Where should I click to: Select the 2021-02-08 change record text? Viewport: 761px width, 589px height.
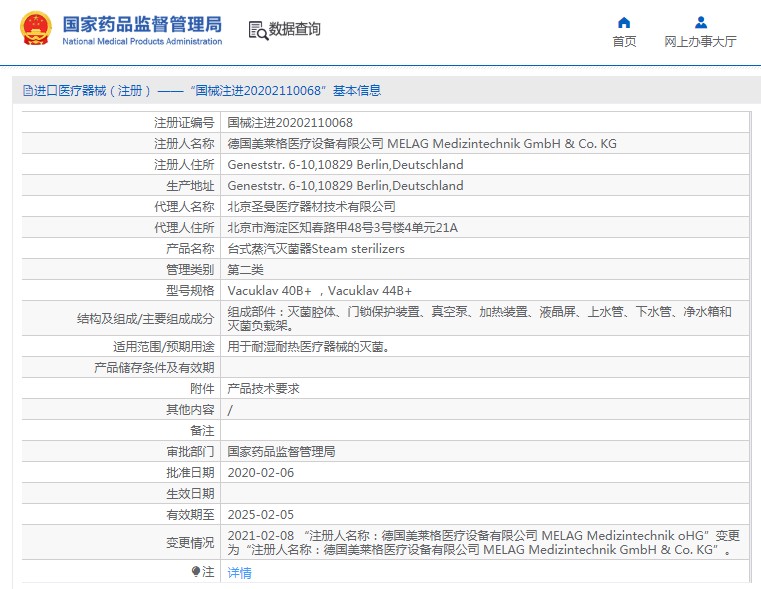484,542
